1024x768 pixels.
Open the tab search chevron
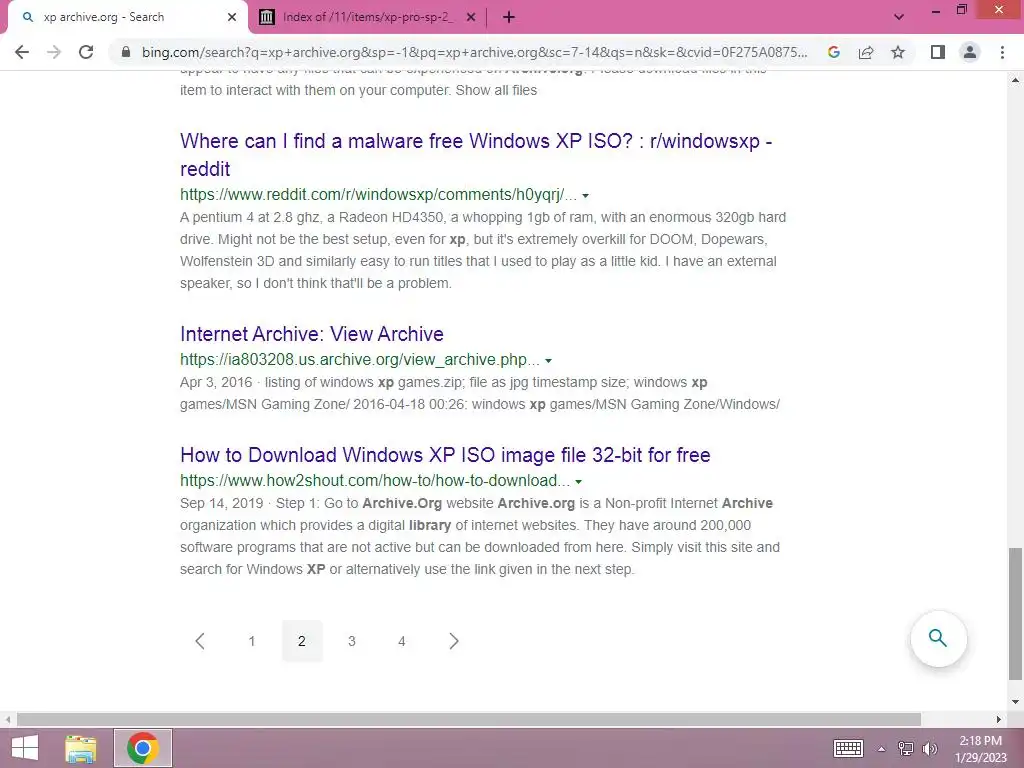899,17
